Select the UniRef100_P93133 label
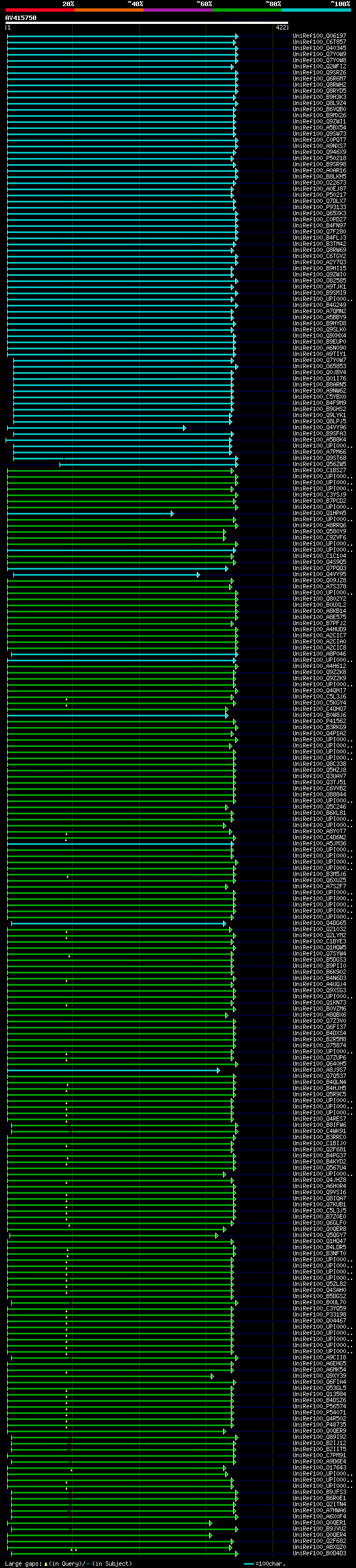 [319, 207]
